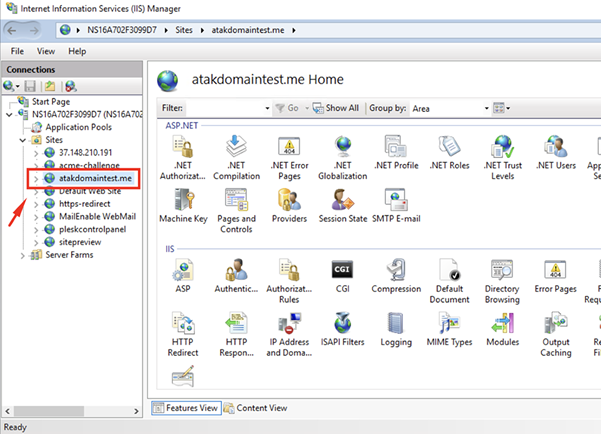The height and width of the screenshot is (434, 601).
Task: Click the Connections horizontal scrollbar right arrow
Action: pos(136,411)
